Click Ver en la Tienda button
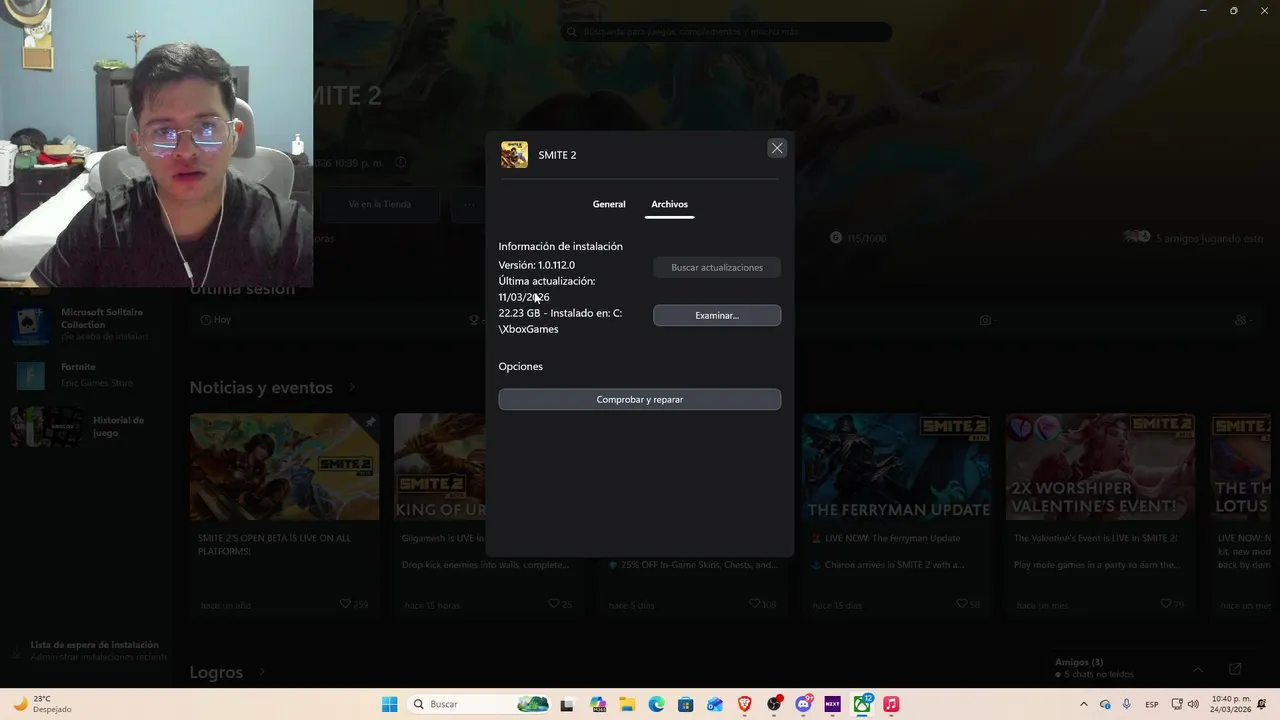Screen dimensions: 1280x720 [x=379, y=204]
